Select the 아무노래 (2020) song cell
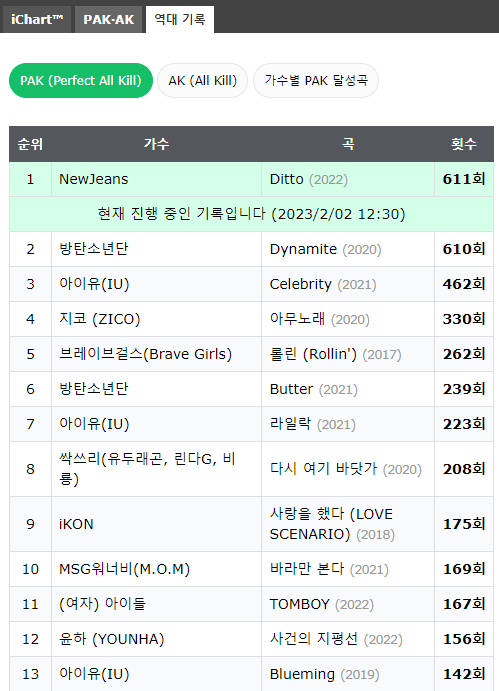This screenshot has height=691, width=499. tap(348, 319)
